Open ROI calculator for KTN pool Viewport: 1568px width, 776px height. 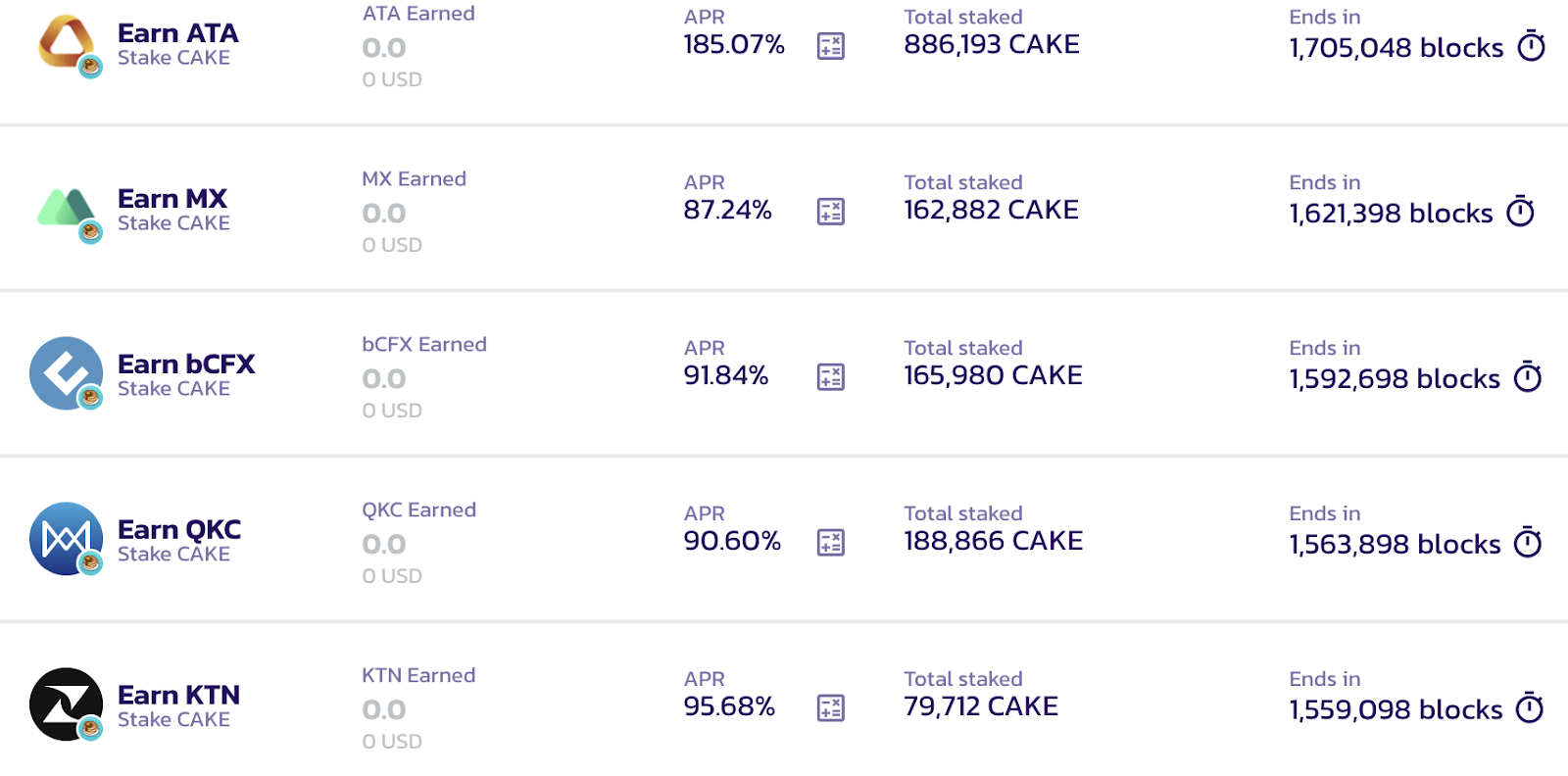(831, 708)
